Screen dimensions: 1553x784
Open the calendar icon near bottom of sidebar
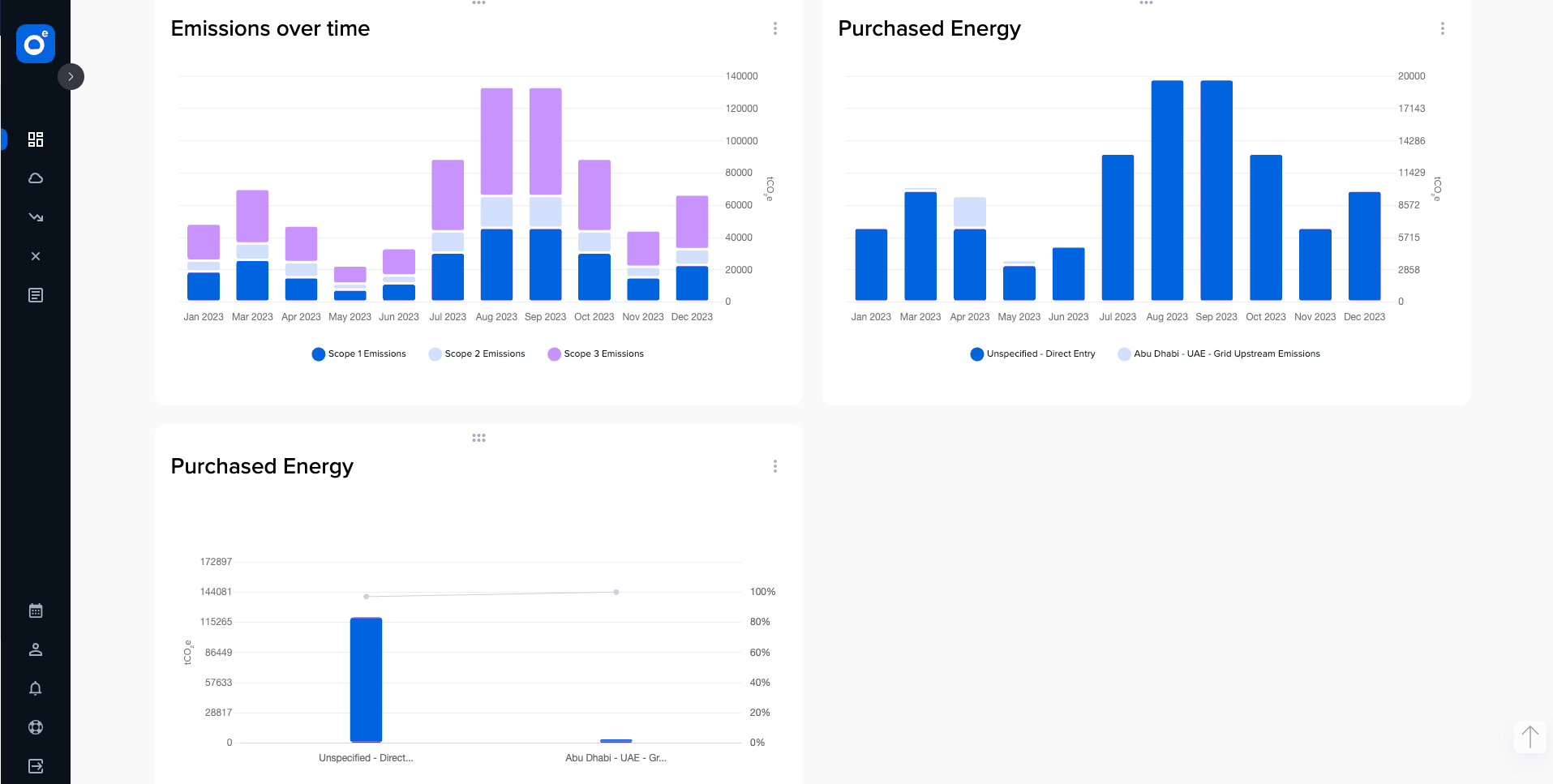(x=35, y=610)
